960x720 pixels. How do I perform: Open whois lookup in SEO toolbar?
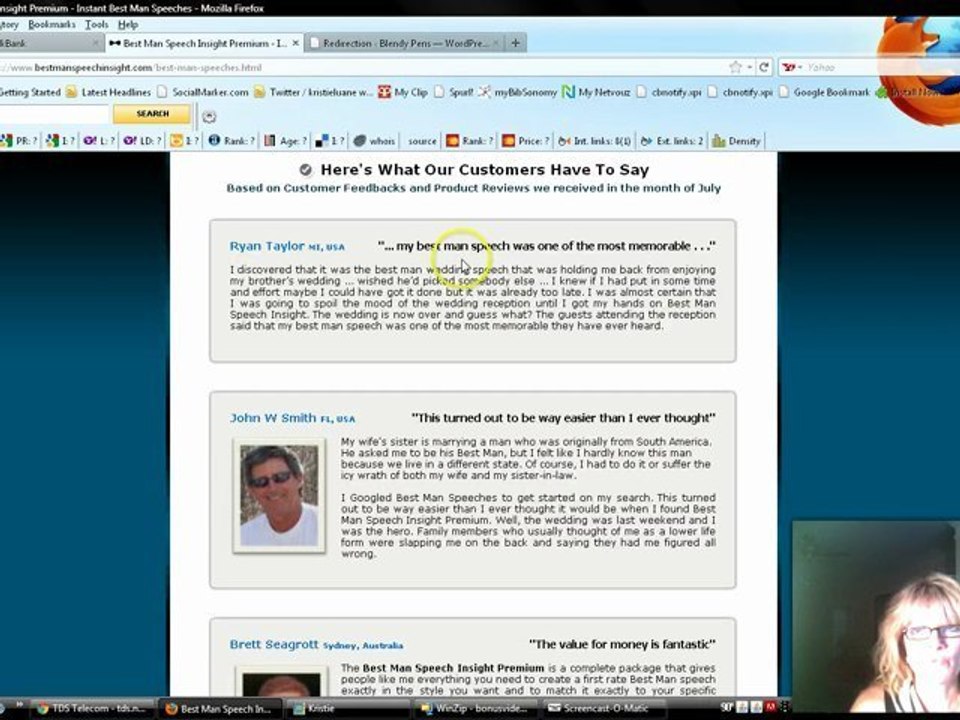point(374,141)
